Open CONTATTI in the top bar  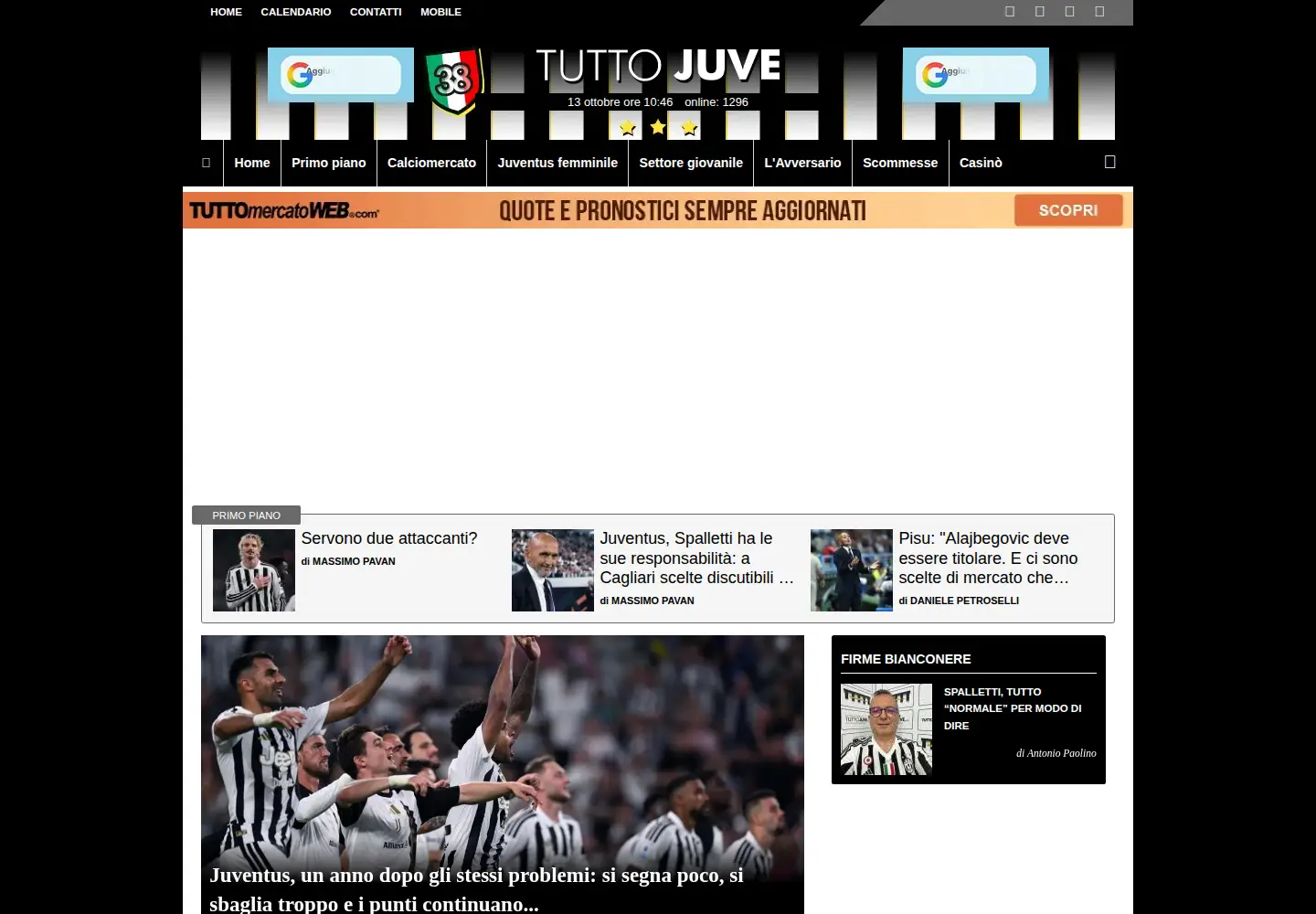click(x=376, y=12)
